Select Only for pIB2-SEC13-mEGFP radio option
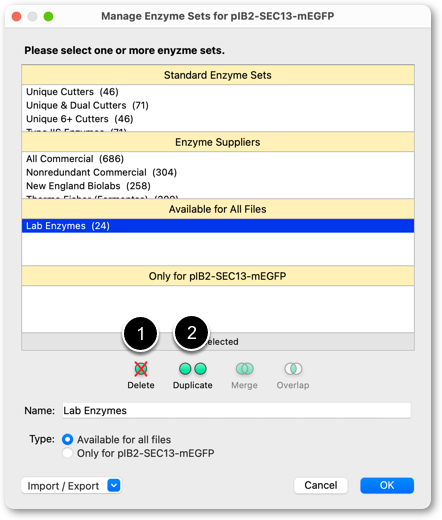This screenshot has width=442, height=520. (67, 453)
